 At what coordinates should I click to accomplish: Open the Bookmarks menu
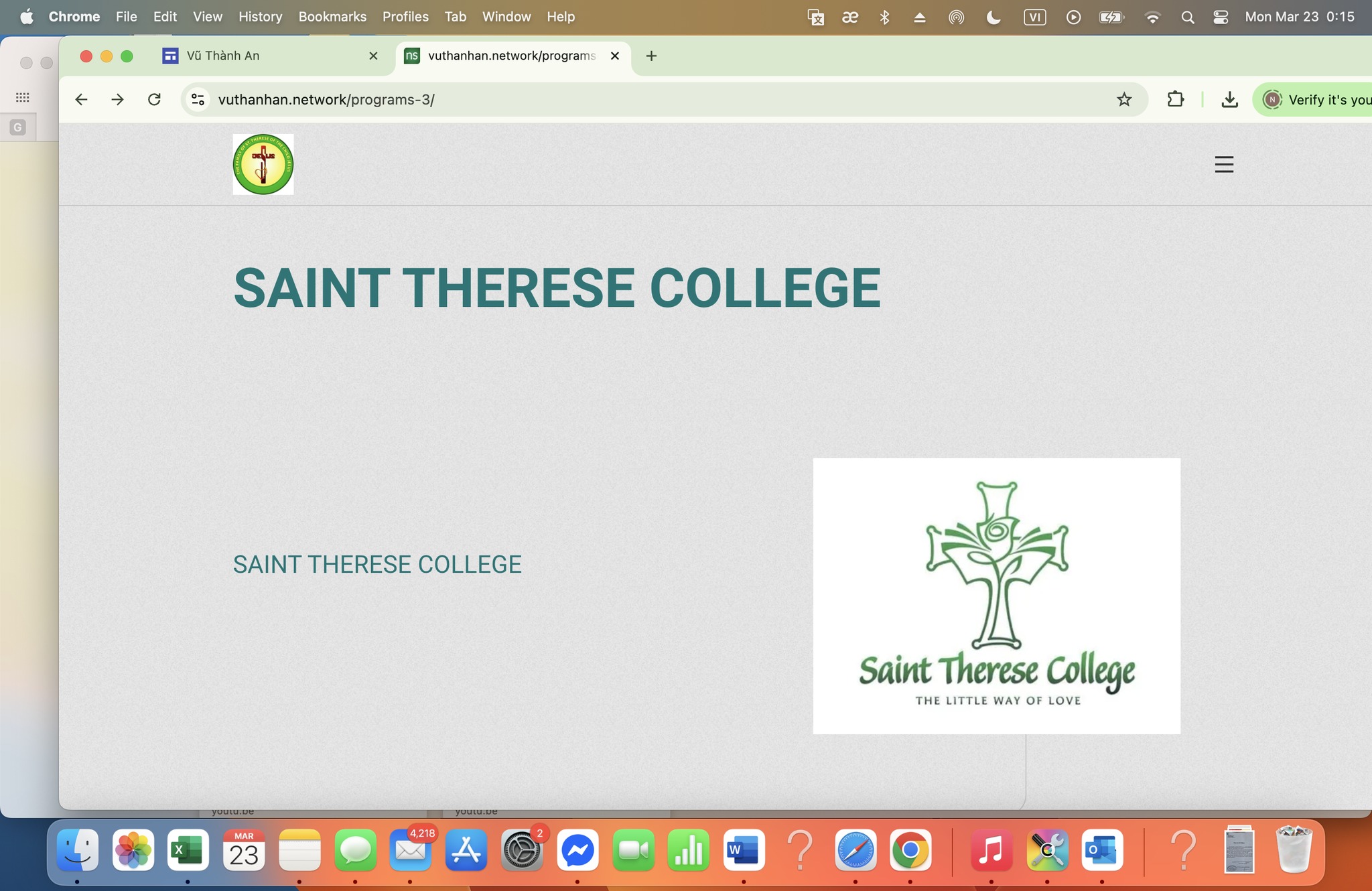pos(332,17)
